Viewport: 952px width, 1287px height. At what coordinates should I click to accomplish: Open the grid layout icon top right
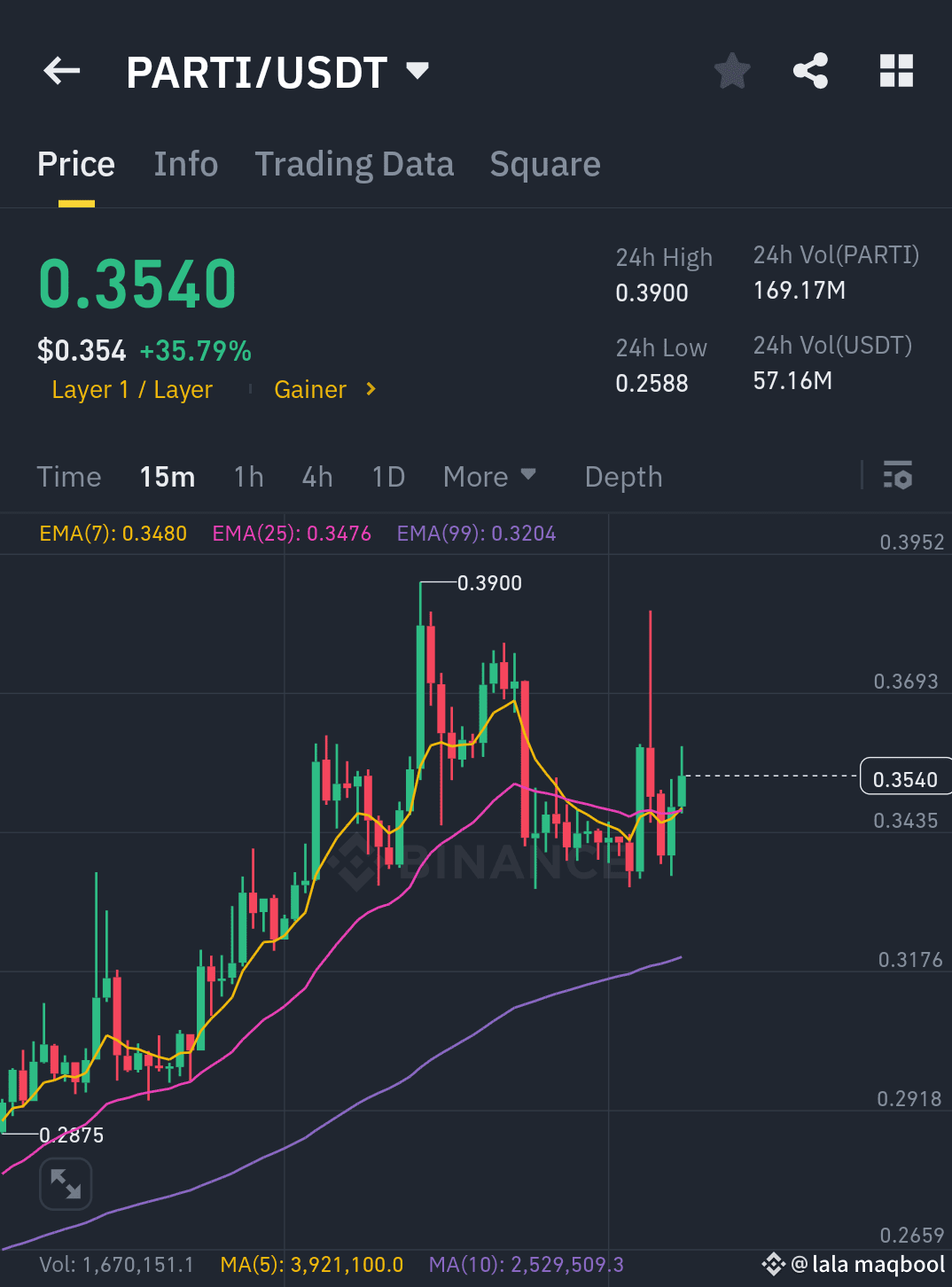click(895, 71)
